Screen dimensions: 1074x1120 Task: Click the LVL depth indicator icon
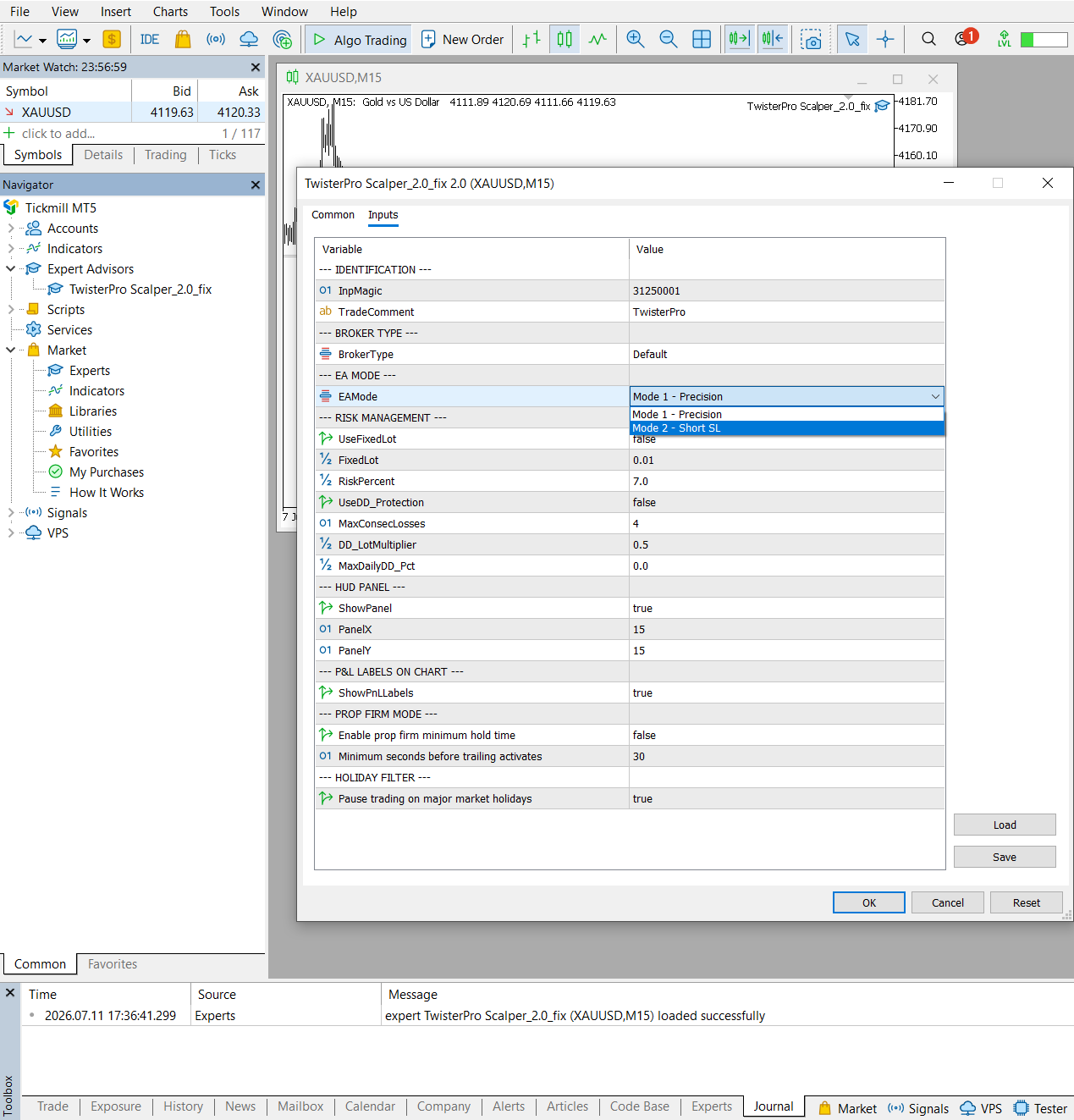tap(1004, 40)
